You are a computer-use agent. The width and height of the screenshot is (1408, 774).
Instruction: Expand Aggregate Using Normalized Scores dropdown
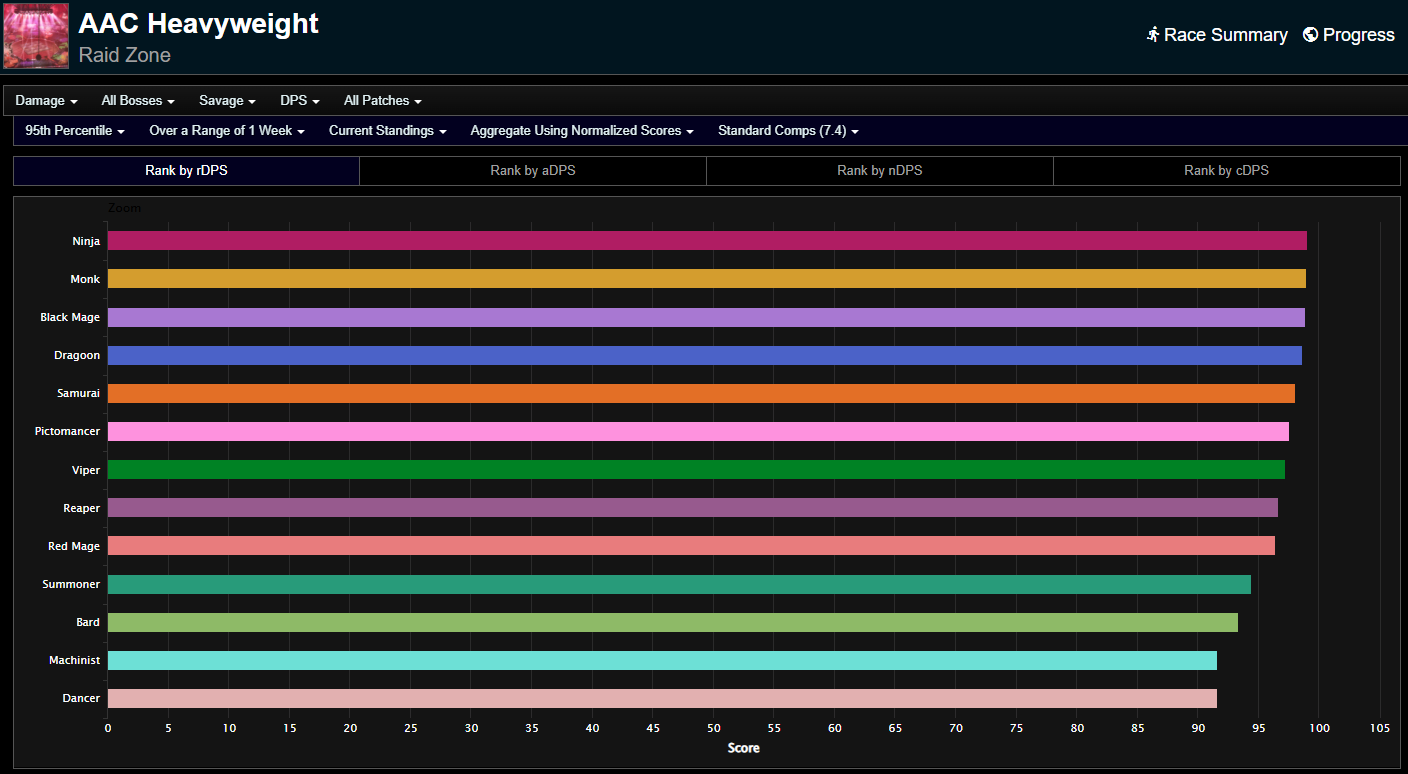[582, 131]
